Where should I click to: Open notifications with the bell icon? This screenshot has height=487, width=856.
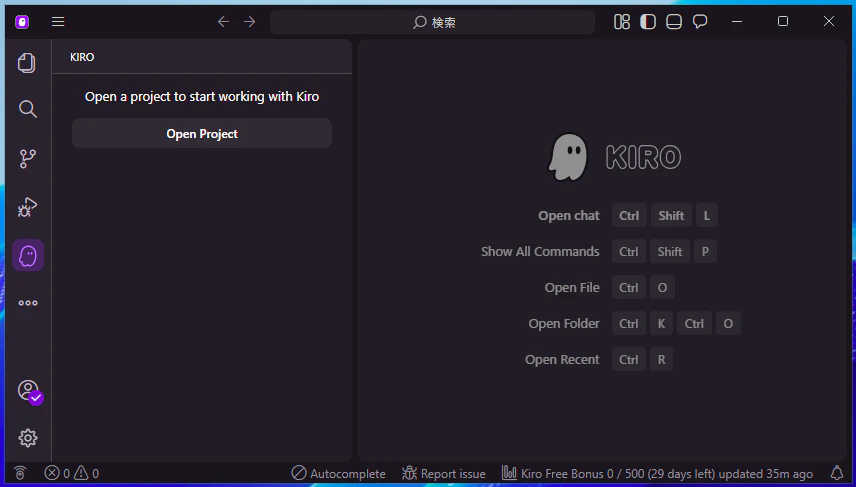click(x=836, y=473)
